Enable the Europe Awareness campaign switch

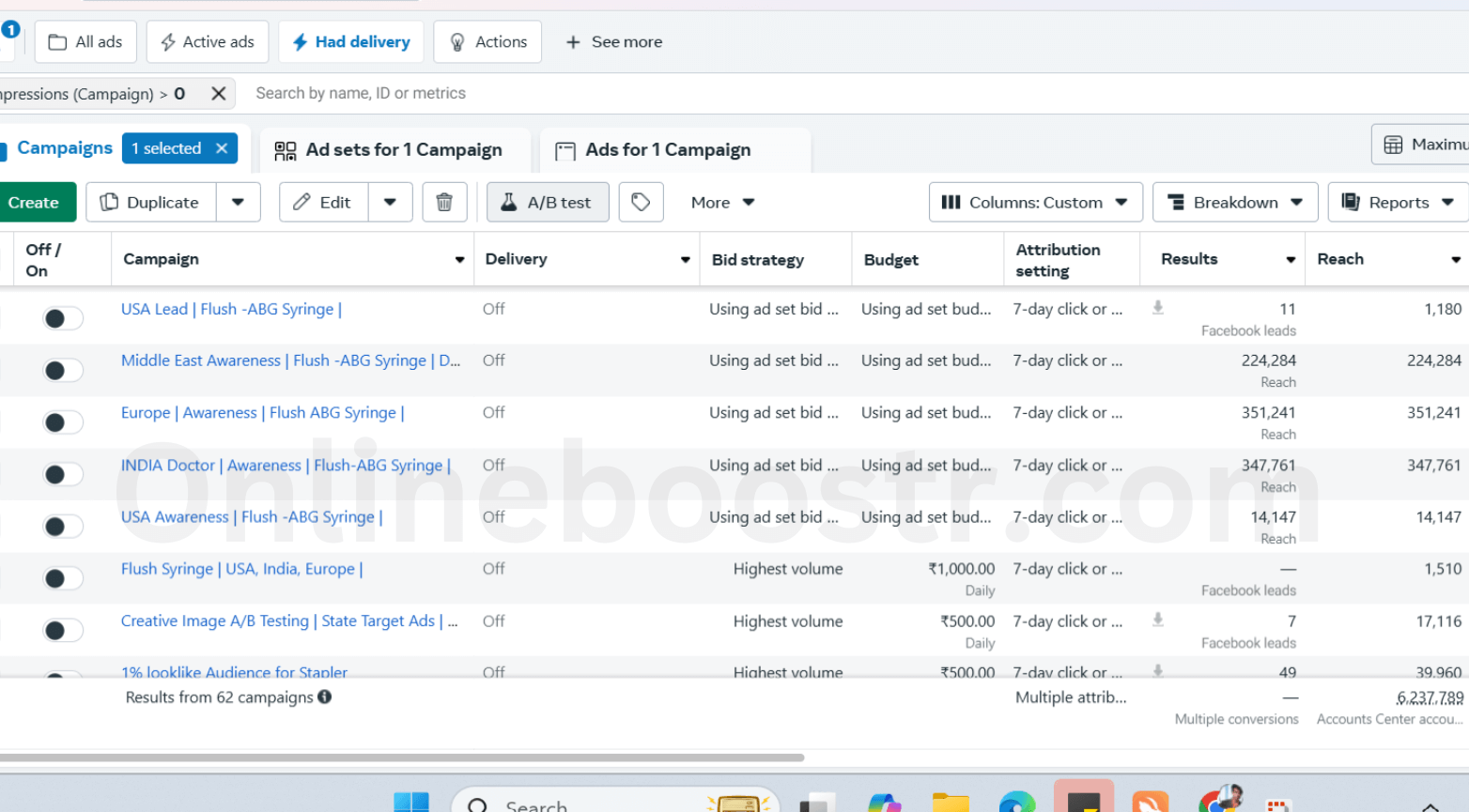[62, 422]
